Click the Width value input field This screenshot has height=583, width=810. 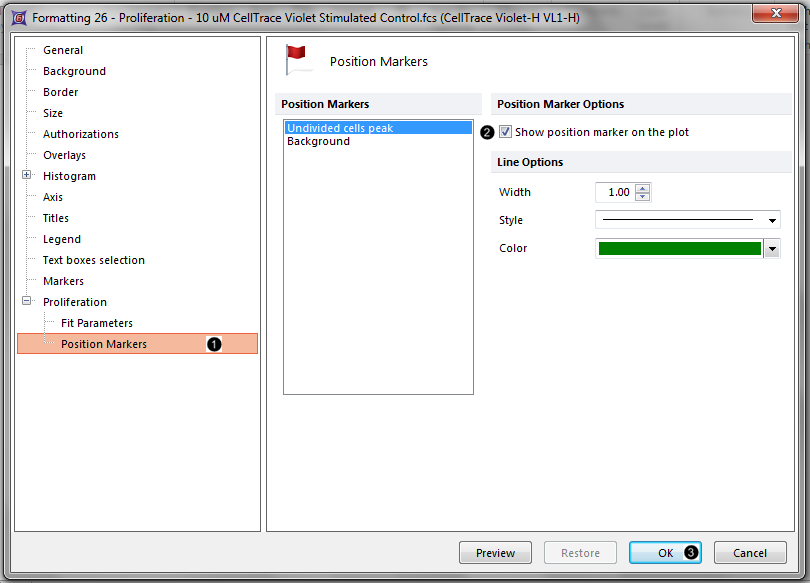tap(614, 192)
